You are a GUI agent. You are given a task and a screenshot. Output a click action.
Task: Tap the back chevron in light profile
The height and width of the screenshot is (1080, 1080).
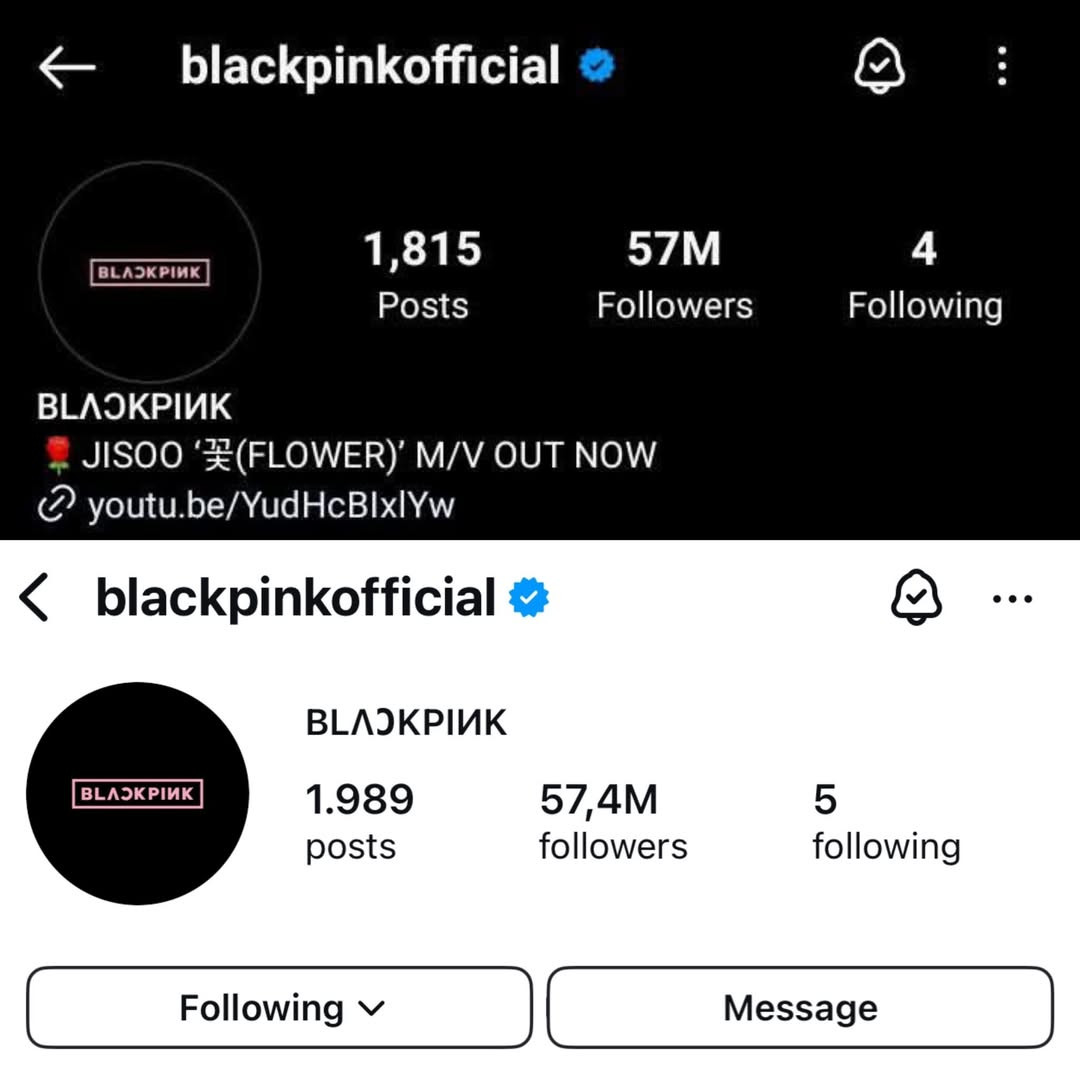[34, 597]
